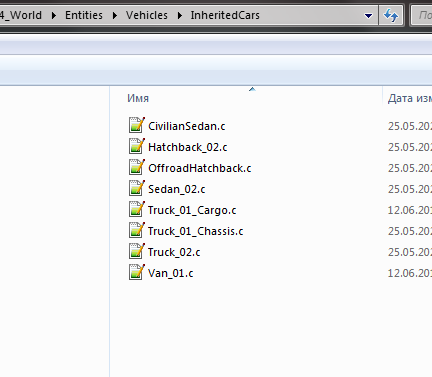Select the file name Truck_01_Chassis.c
The image size is (432, 377).
(x=196, y=231)
